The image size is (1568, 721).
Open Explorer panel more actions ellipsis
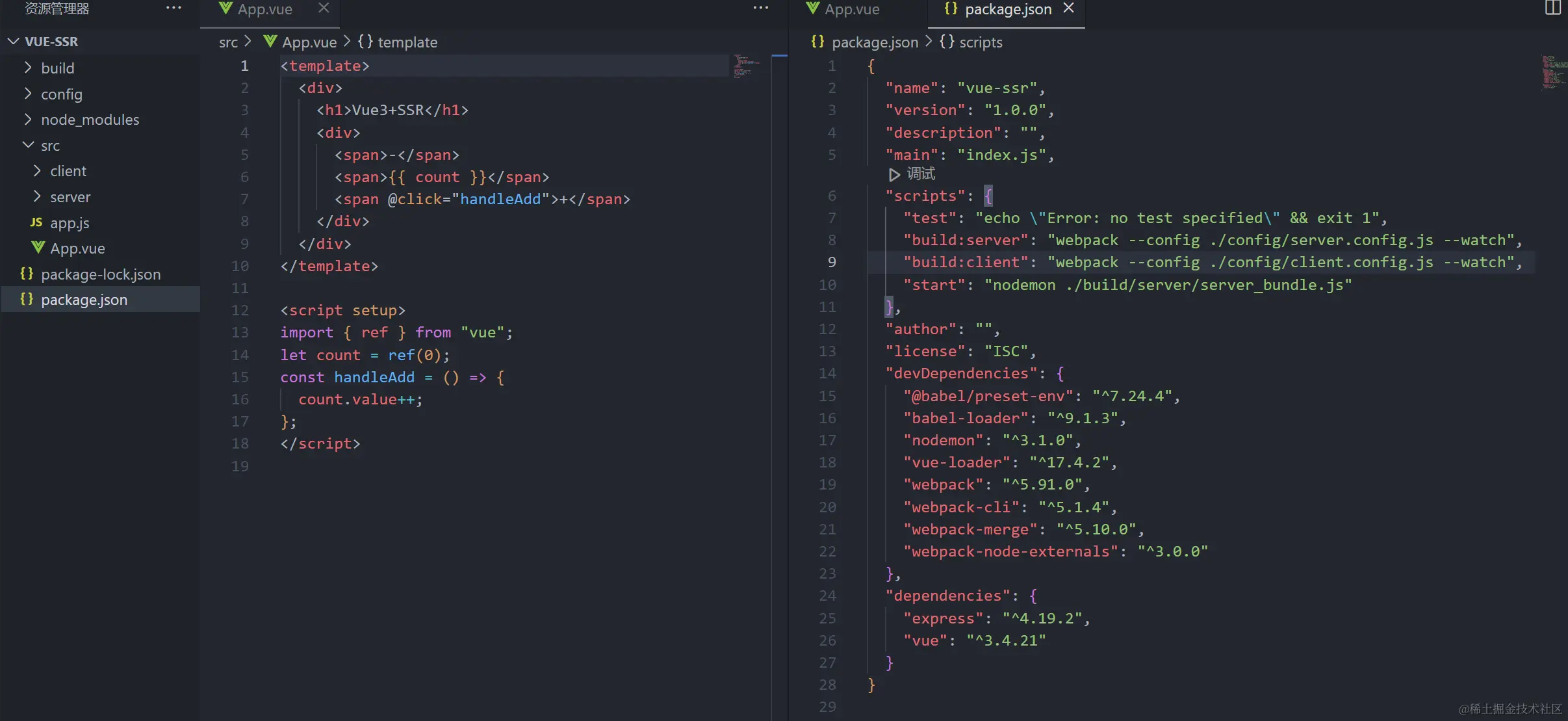(174, 8)
